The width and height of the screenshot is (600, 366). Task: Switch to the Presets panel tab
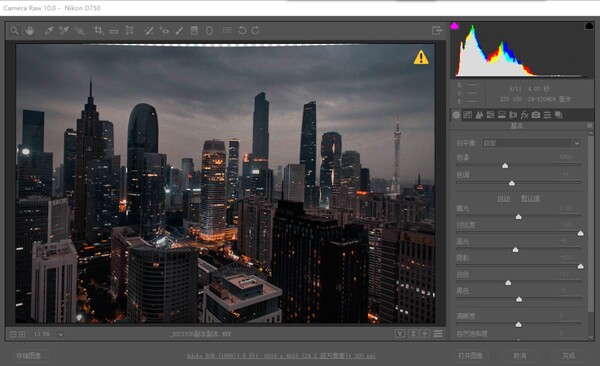coord(547,115)
